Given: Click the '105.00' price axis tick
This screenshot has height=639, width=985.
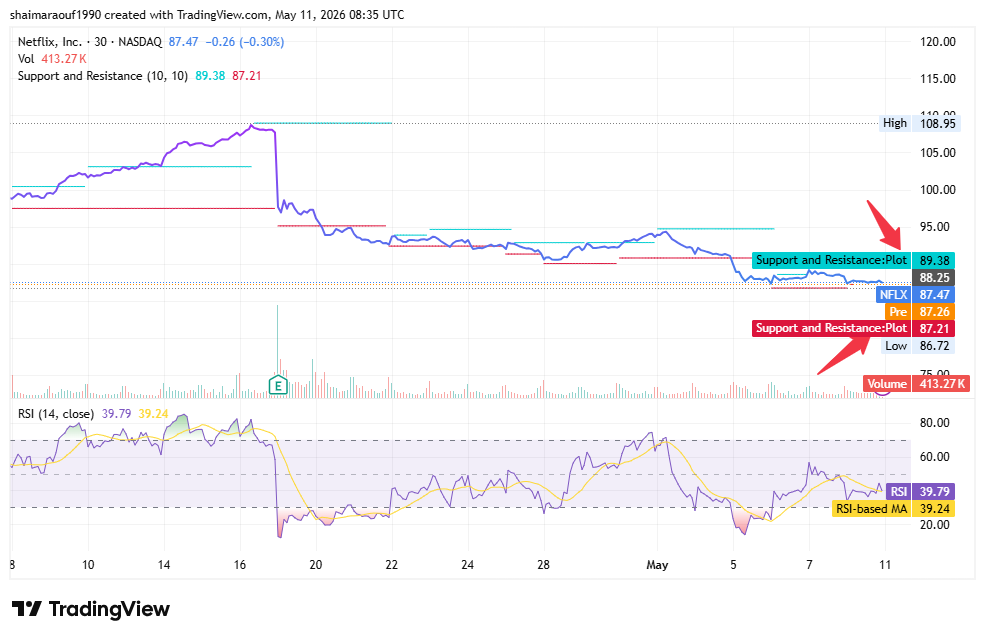Looking at the screenshot, I should 937,153.
